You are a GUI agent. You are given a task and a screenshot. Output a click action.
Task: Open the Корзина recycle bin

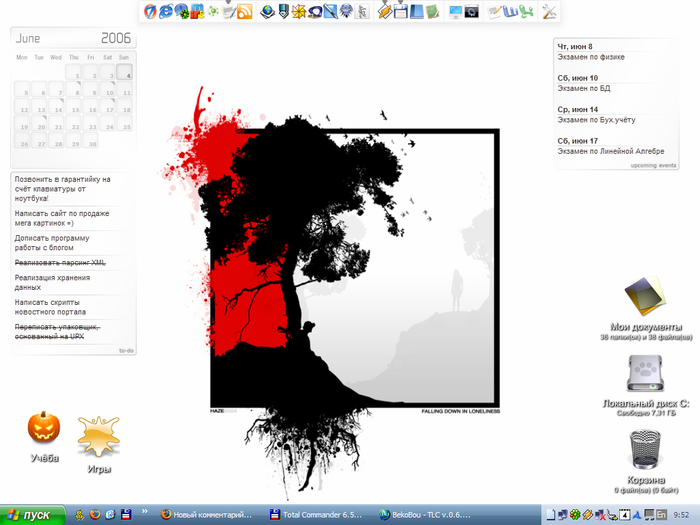point(646,449)
